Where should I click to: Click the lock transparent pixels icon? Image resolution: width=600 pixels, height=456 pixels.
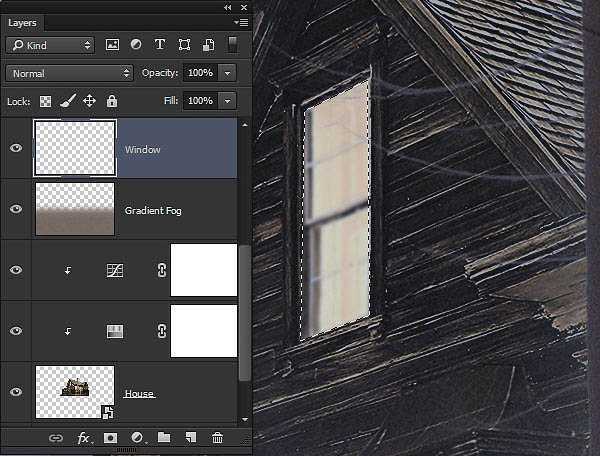pos(45,101)
